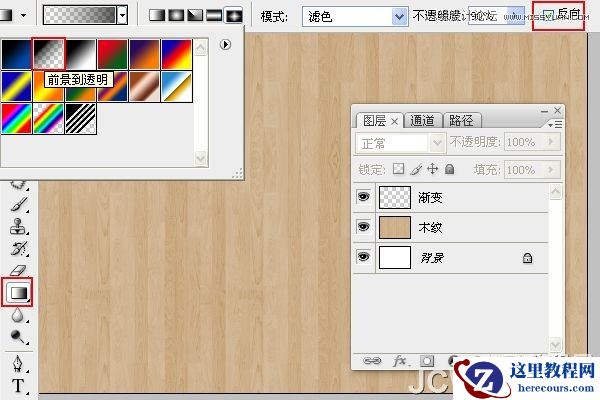Pick the transparent stripes gradient swatch
The width and height of the screenshot is (600, 400).
click(80, 119)
